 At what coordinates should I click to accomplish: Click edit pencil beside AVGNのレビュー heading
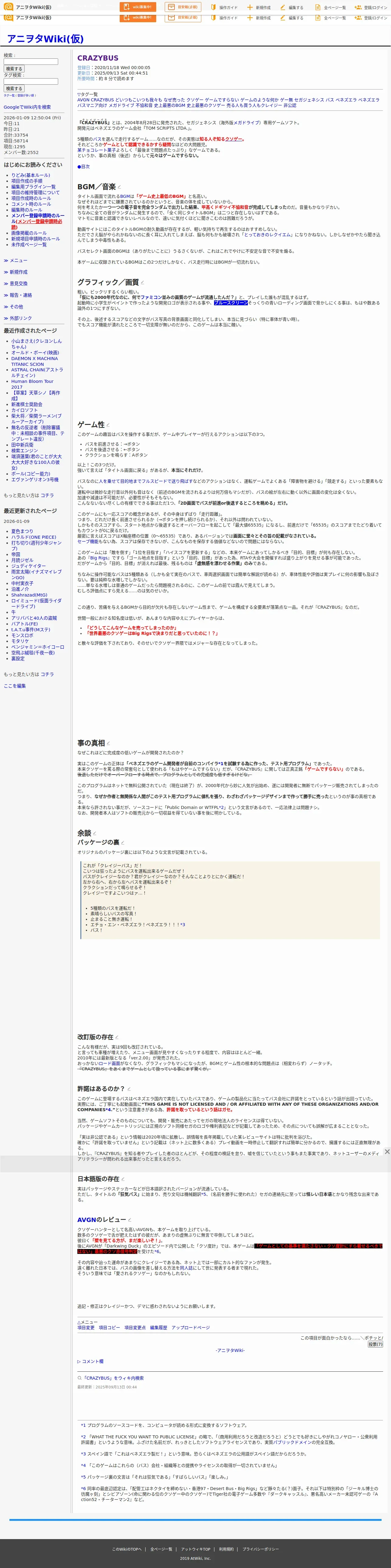click(130, 1220)
